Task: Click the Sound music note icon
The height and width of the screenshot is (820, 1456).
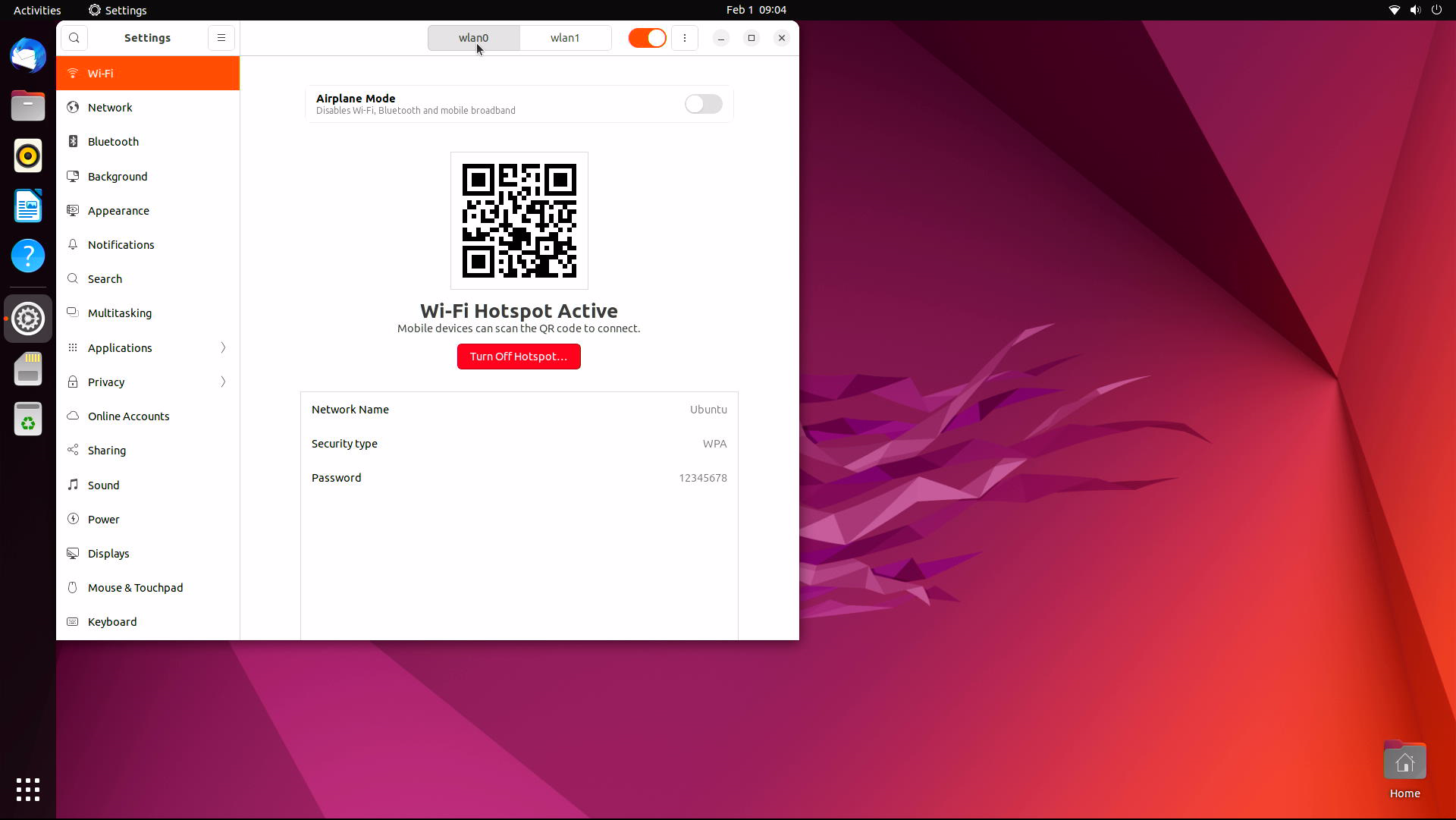Action: pos(73,485)
